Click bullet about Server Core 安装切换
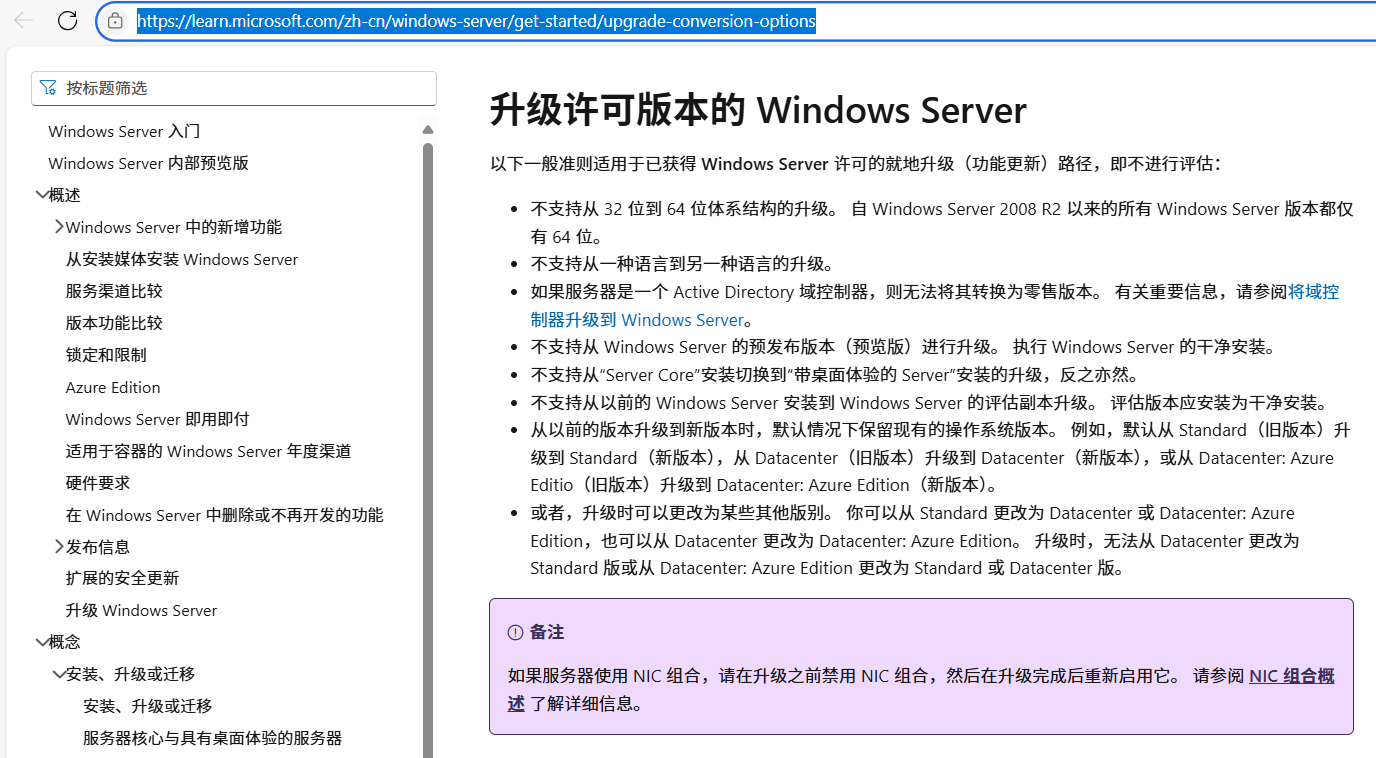 tap(835, 375)
